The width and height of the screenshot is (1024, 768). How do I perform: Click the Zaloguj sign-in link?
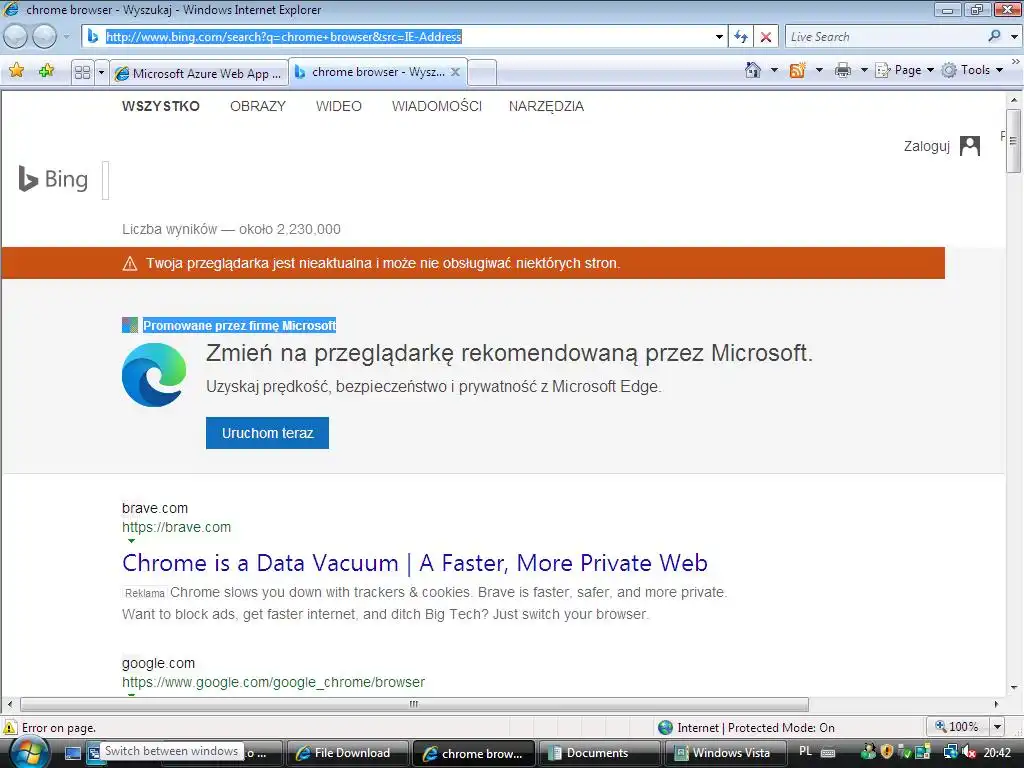pyautogui.click(x=926, y=146)
